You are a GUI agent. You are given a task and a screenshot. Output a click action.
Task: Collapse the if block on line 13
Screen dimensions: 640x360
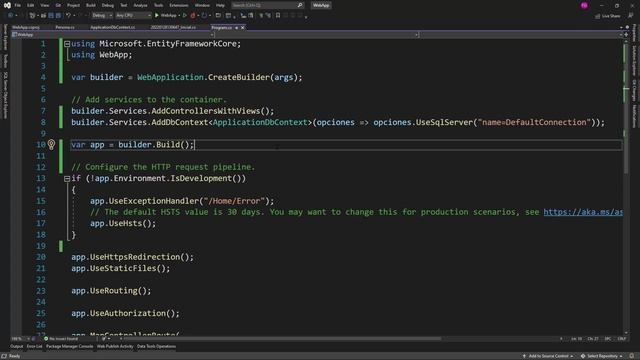[67, 178]
